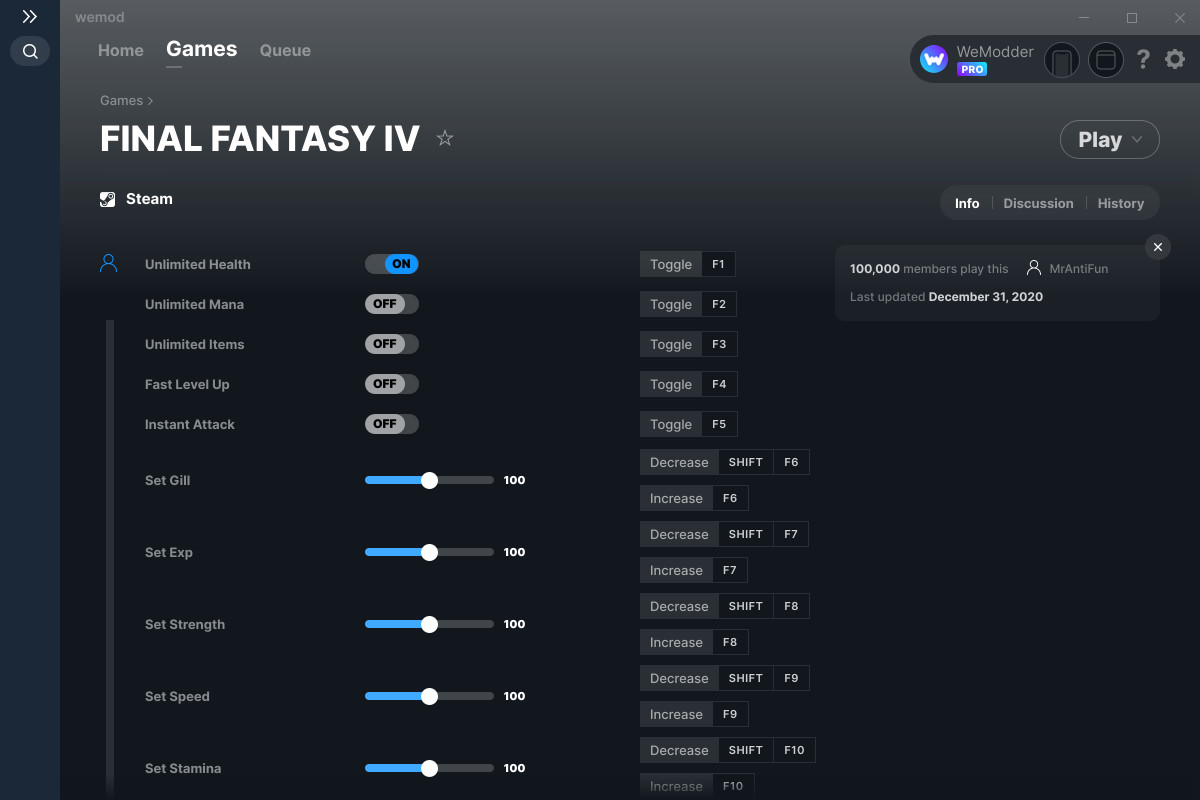The width and height of the screenshot is (1200, 800).
Task: Click the Set Strength value 100
Action: [514, 624]
